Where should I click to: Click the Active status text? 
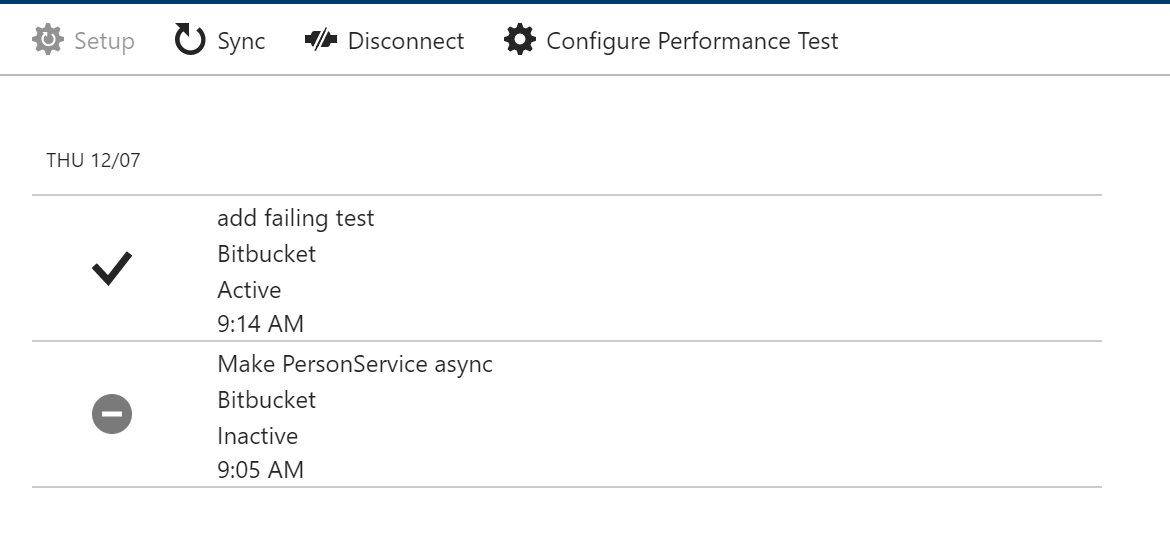click(x=249, y=290)
